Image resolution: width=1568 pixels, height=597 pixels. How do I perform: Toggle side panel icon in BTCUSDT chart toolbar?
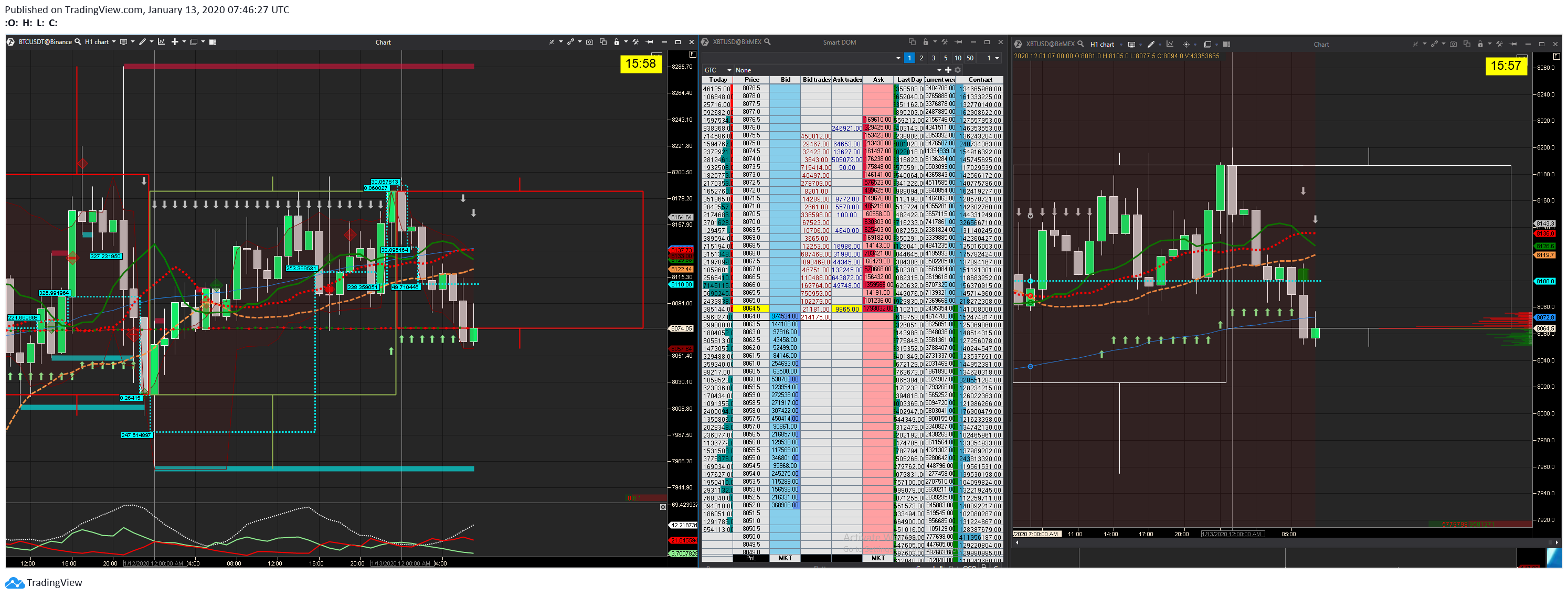pos(213,42)
